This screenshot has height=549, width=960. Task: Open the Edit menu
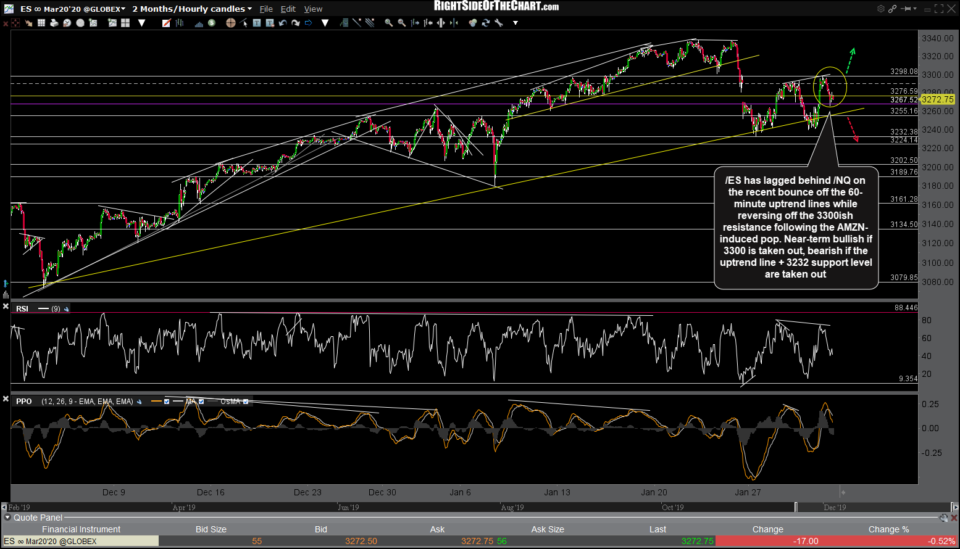pos(288,9)
